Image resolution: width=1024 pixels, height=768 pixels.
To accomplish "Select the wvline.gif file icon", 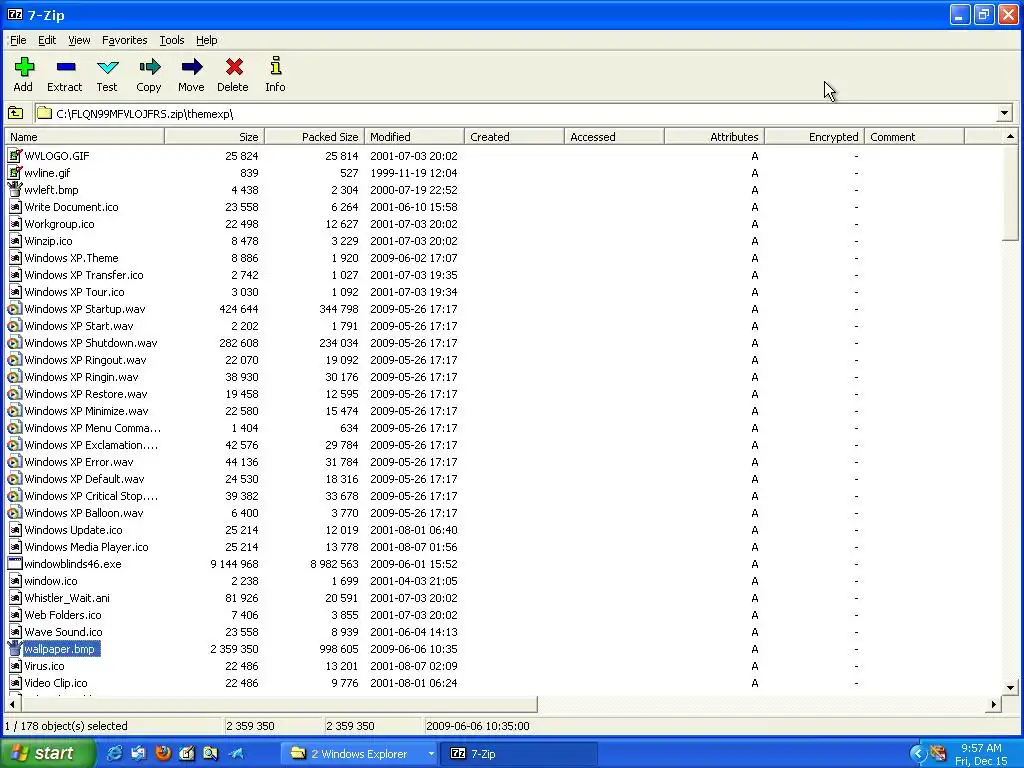I will [x=14, y=172].
